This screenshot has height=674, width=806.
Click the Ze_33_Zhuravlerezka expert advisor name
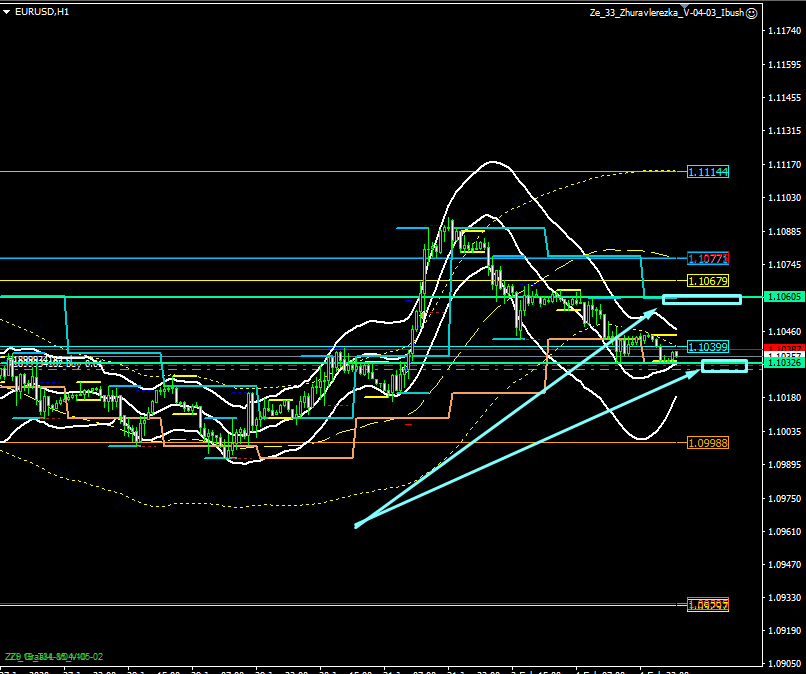click(x=666, y=12)
